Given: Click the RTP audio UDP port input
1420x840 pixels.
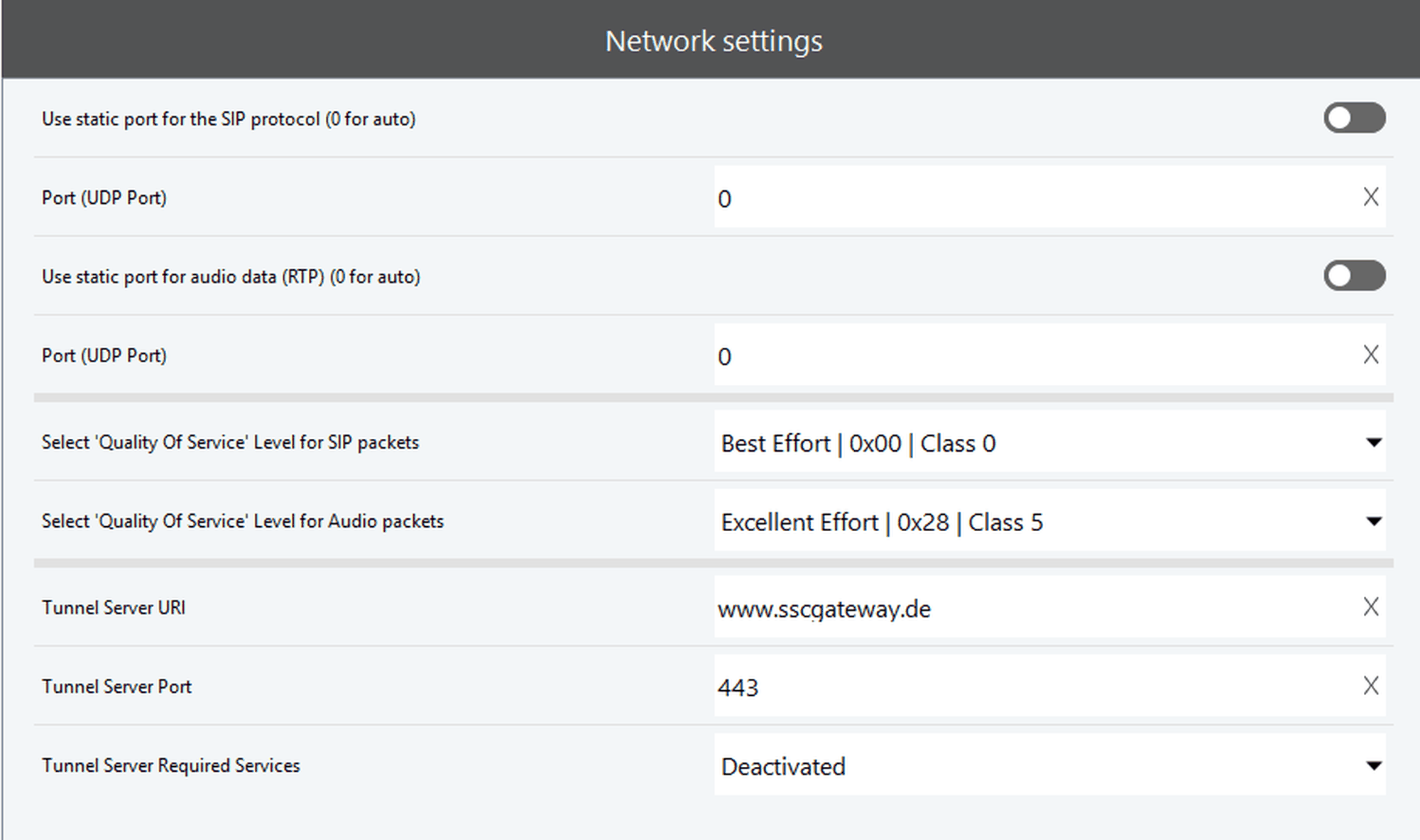Looking at the screenshot, I should click(1029, 355).
